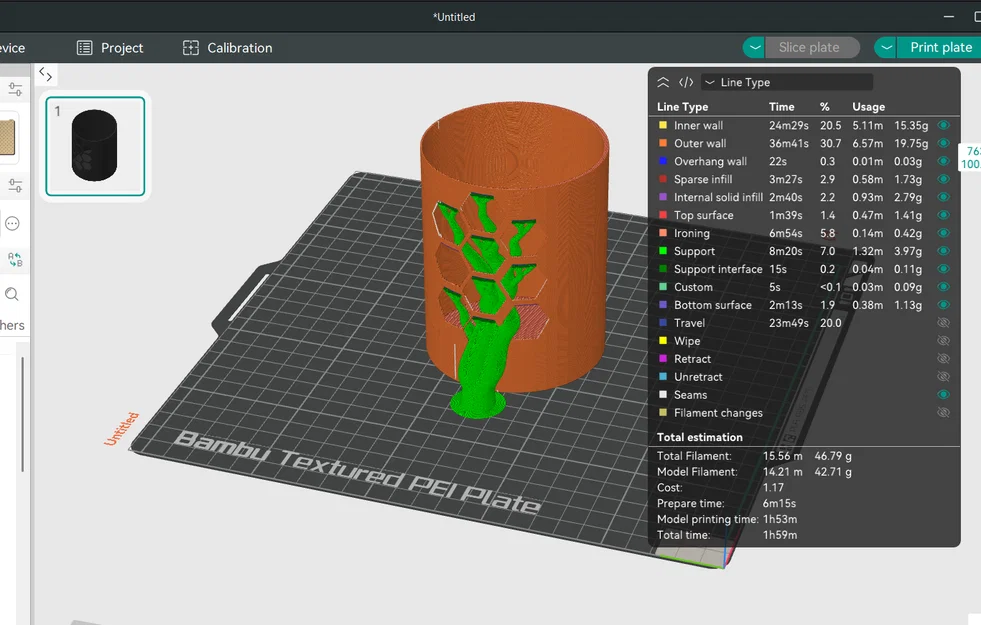Image resolution: width=981 pixels, height=625 pixels.
Task: Click the G-code view icon in legend
Action: tap(686, 82)
